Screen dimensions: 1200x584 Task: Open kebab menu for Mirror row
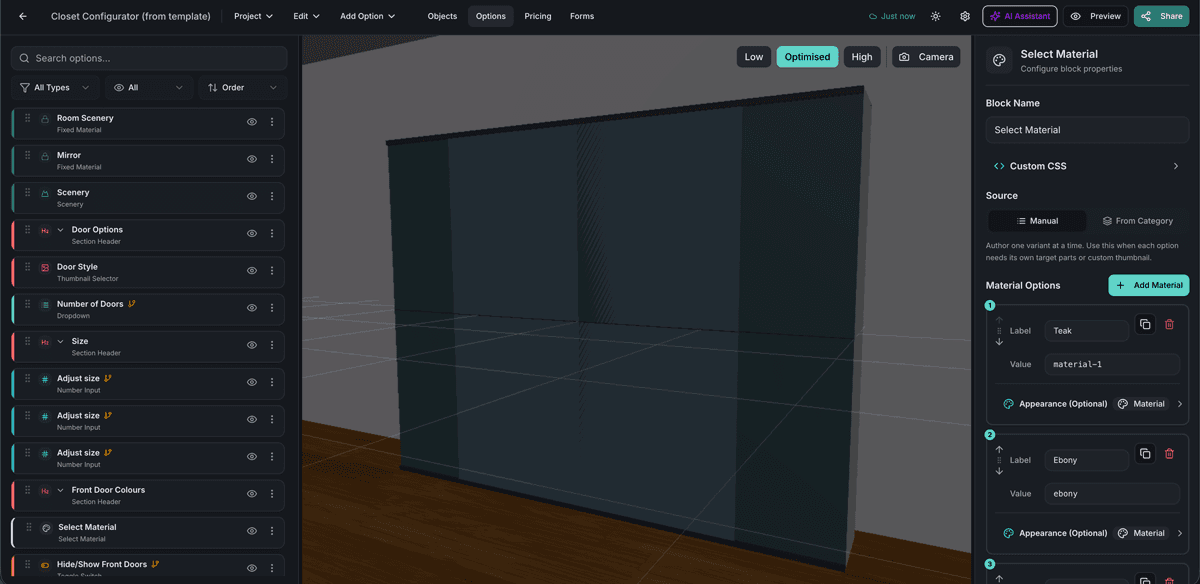tap(272, 159)
